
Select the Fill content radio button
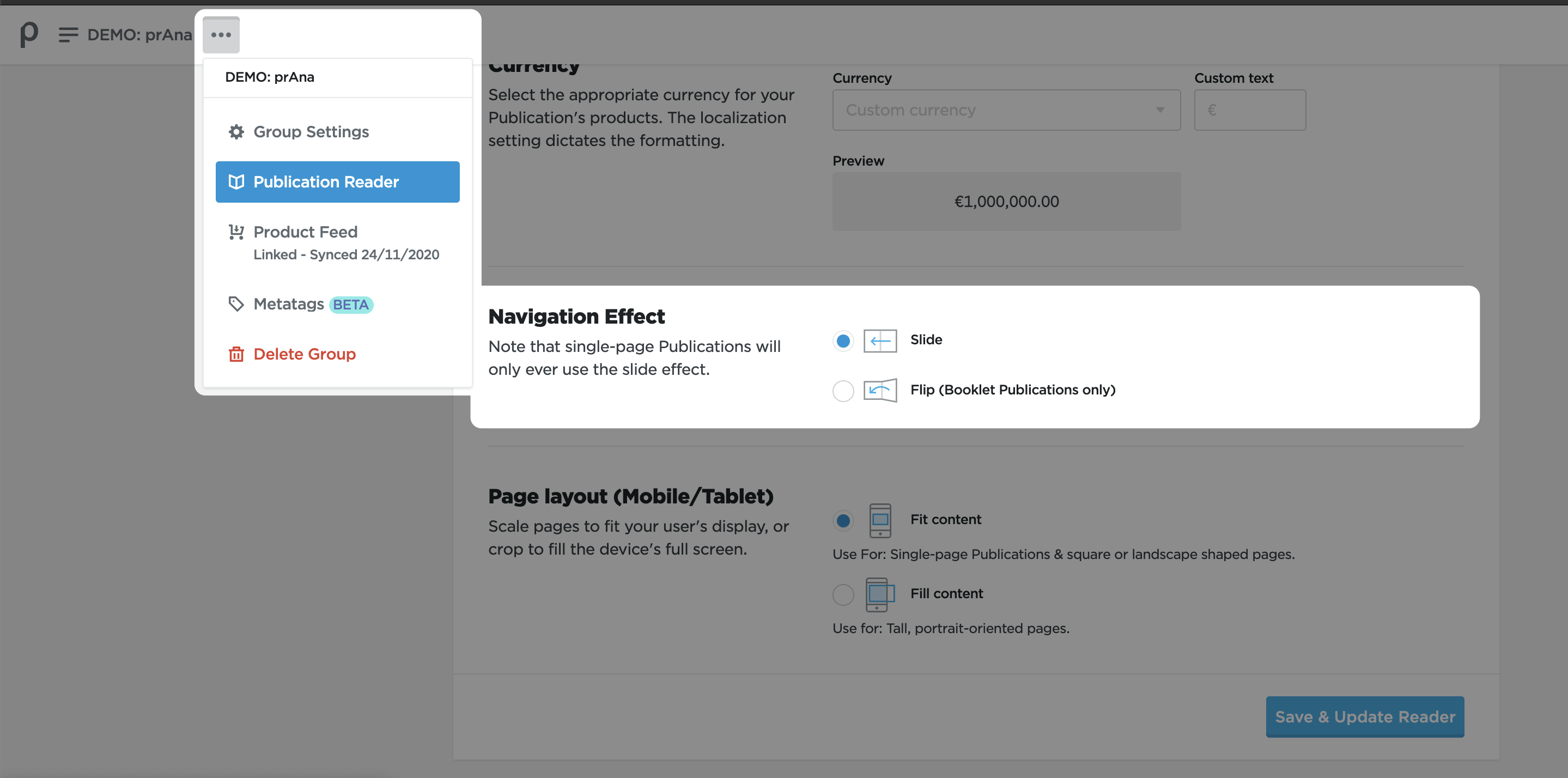(x=843, y=594)
